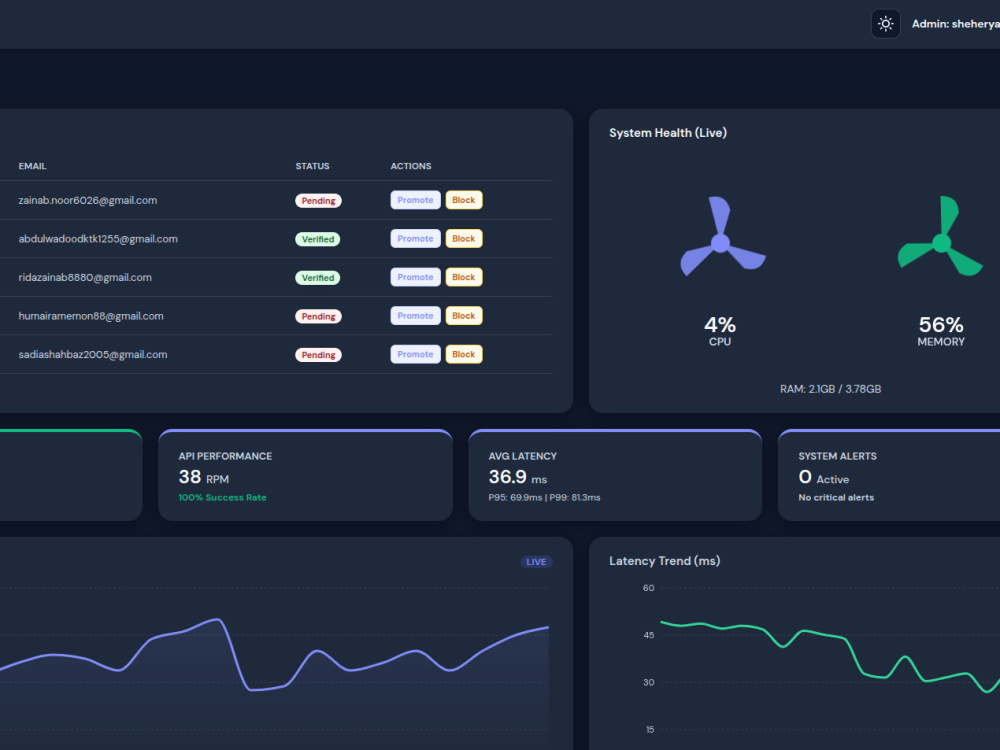Click No critical alerts text
Viewport: 1000px width, 750px height.
pos(836,497)
